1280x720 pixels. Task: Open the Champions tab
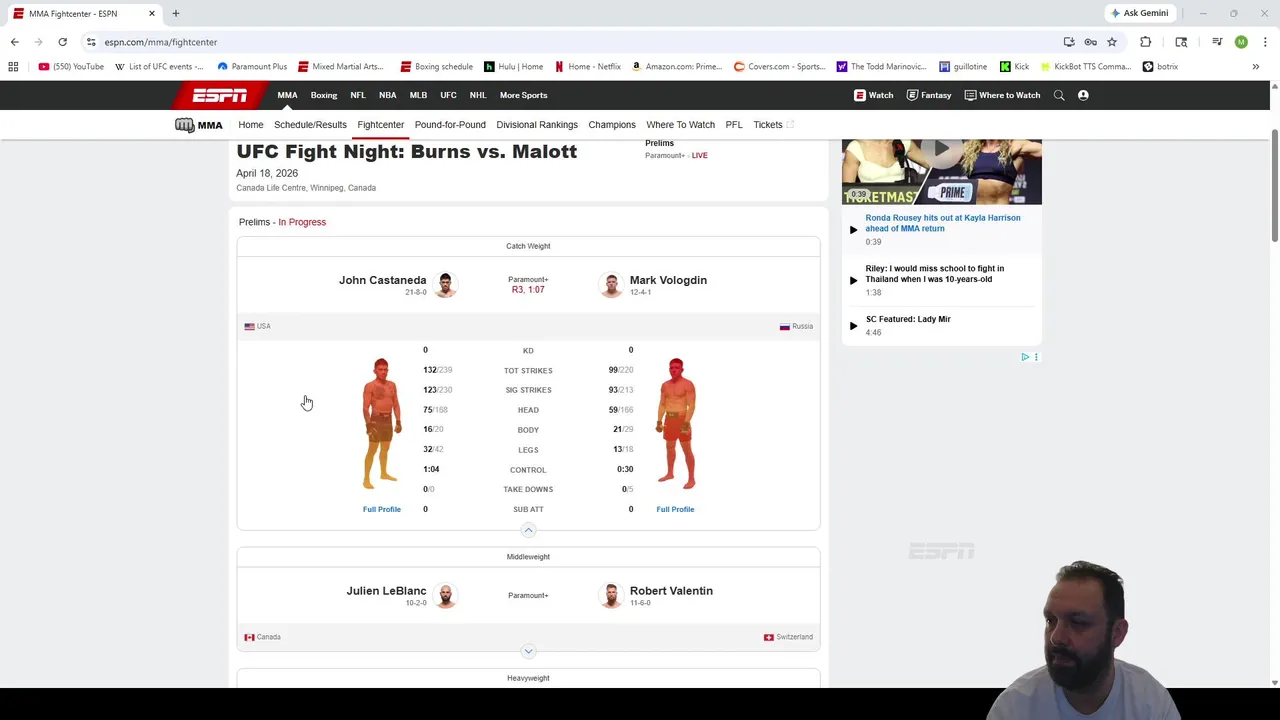(612, 125)
